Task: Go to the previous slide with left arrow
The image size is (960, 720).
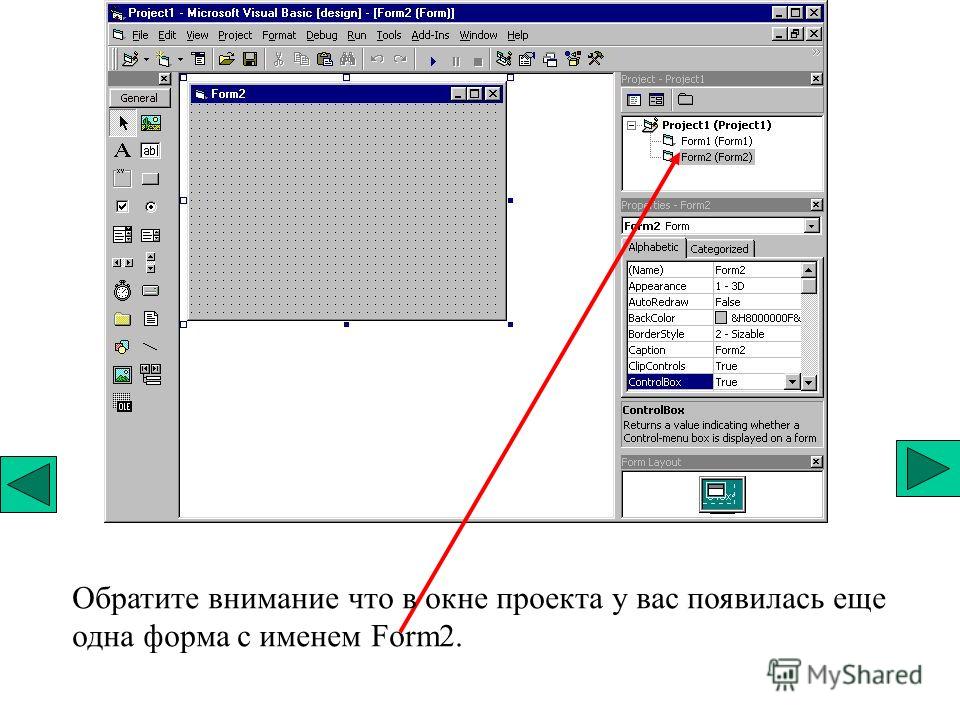Action: [28, 484]
